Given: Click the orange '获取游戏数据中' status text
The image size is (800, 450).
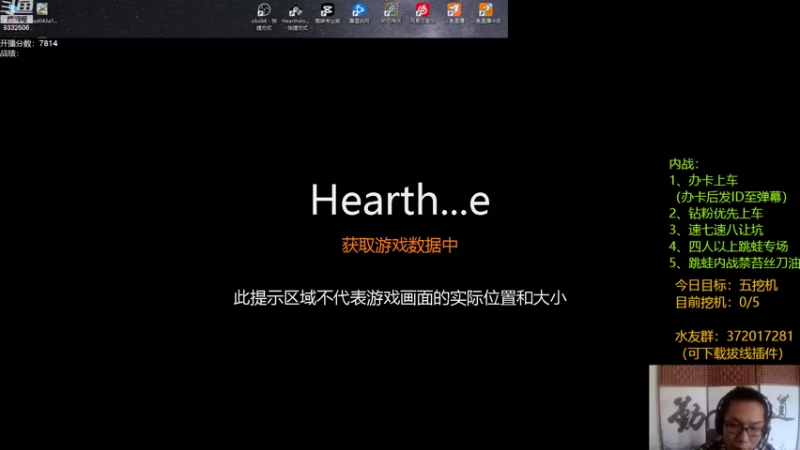Looking at the screenshot, I should pyautogui.click(x=400, y=245).
